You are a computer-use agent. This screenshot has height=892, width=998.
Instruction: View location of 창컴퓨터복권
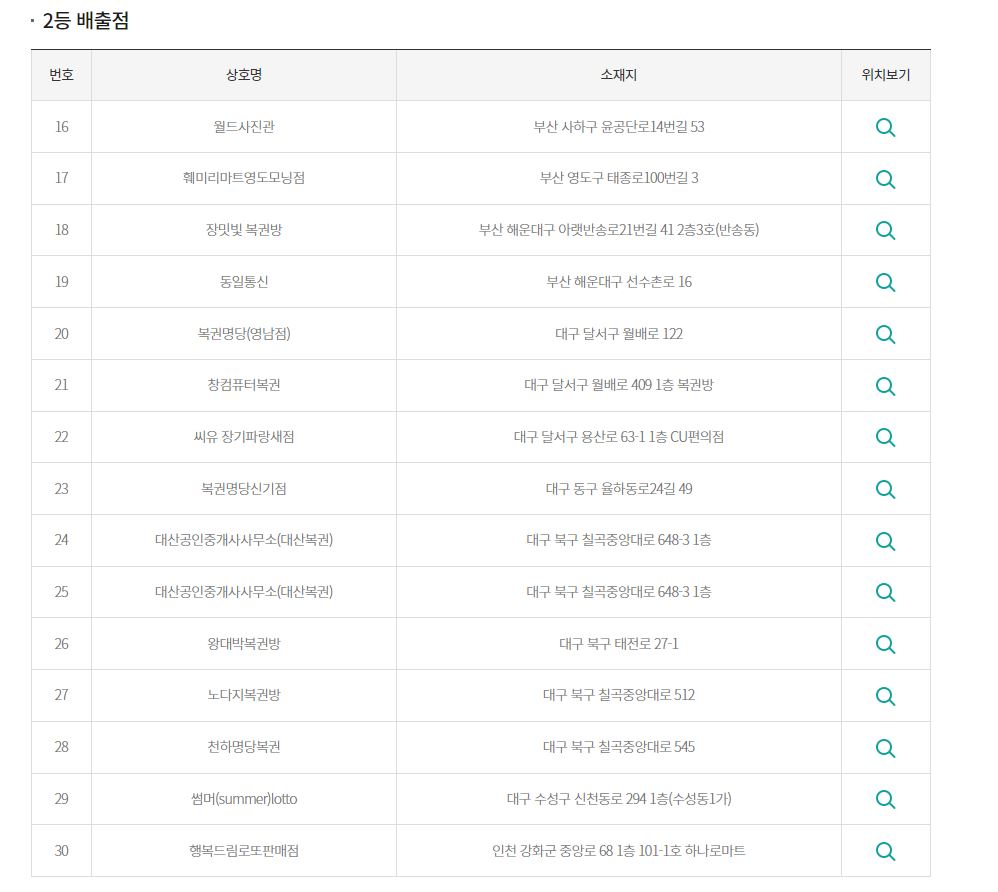pos(885,386)
